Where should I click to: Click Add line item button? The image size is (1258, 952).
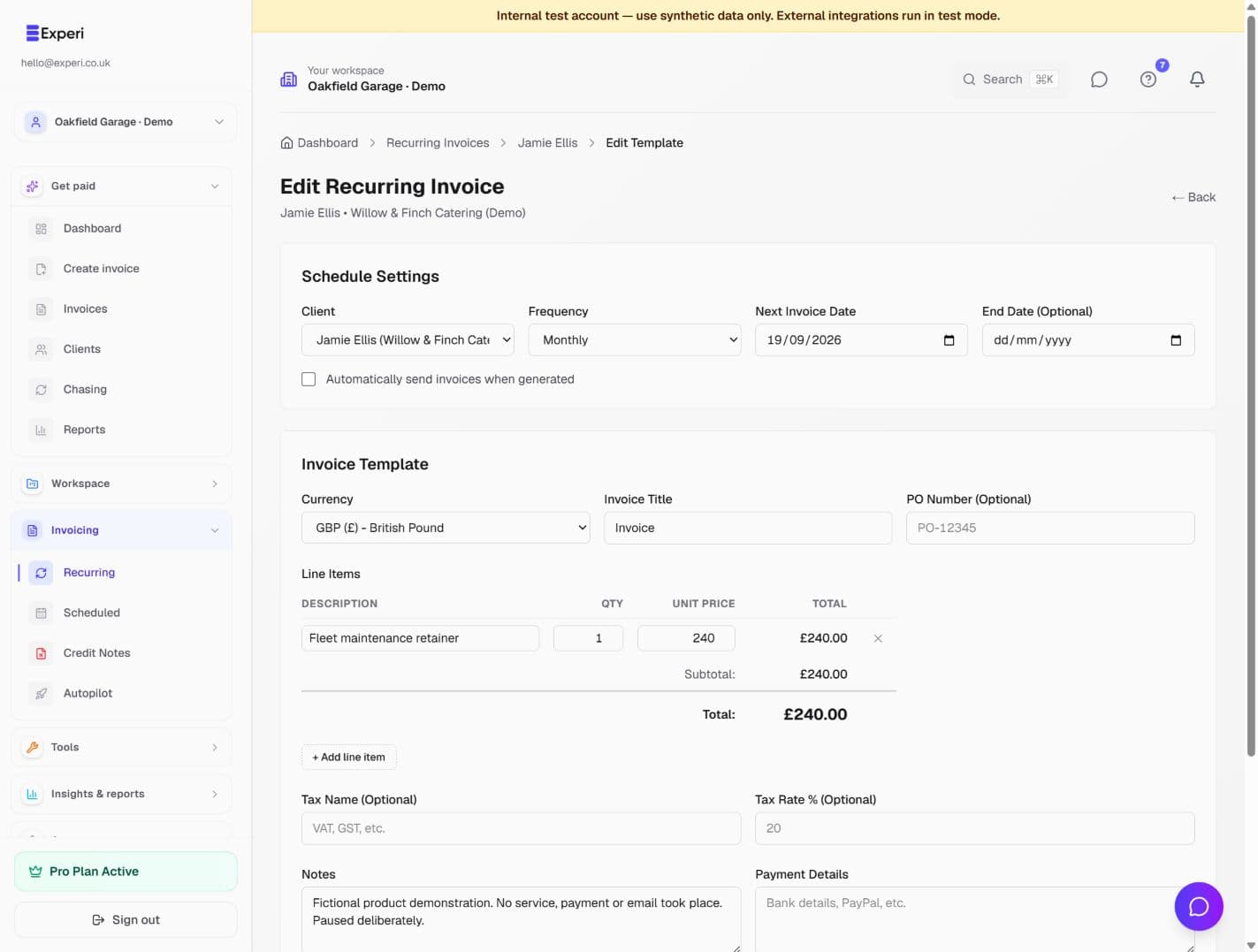(x=349, y=758)
